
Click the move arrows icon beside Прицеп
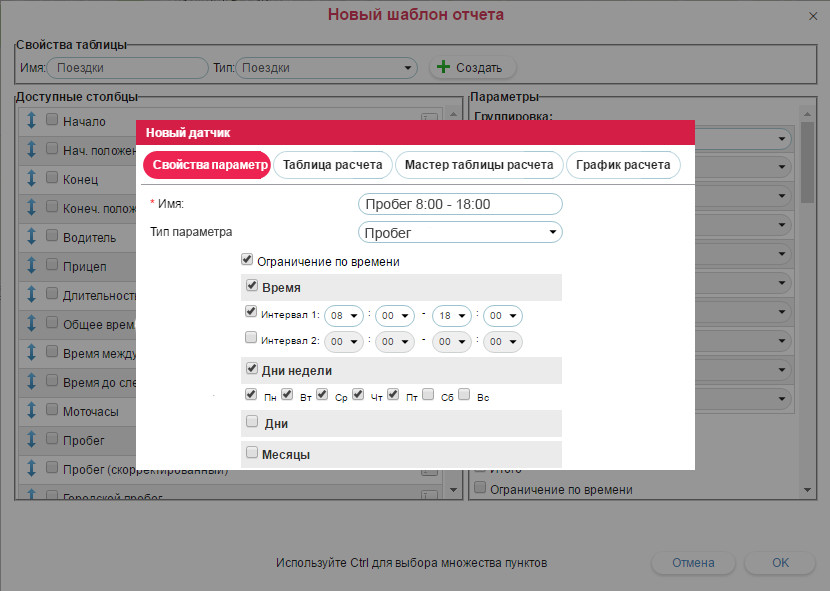tap(32, 266)
